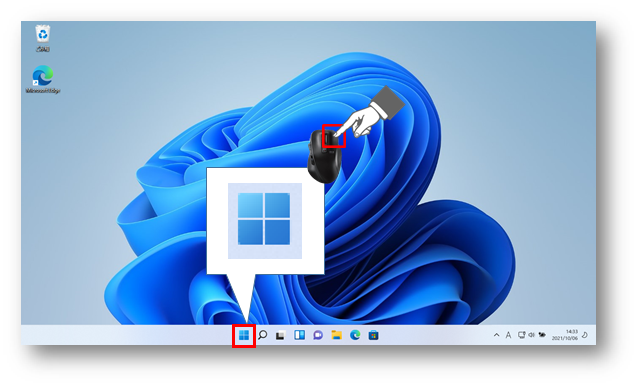This screenshot has width=638, height=387.
Task: Click the black mouse illustration
Action: [324, 156]
